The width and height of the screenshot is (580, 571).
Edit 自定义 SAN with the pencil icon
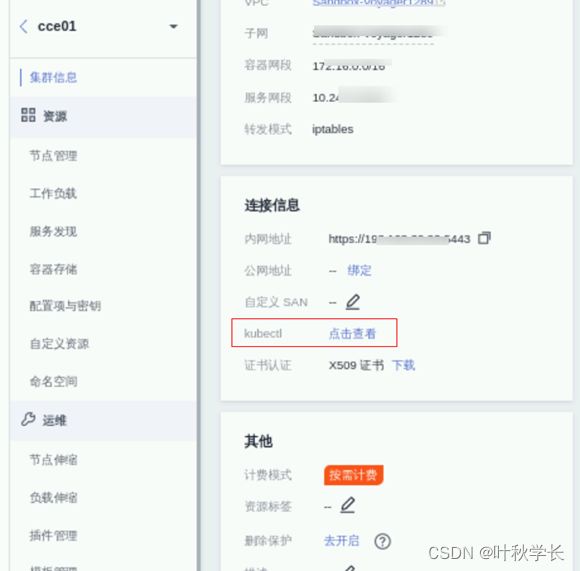coord(353,302)
